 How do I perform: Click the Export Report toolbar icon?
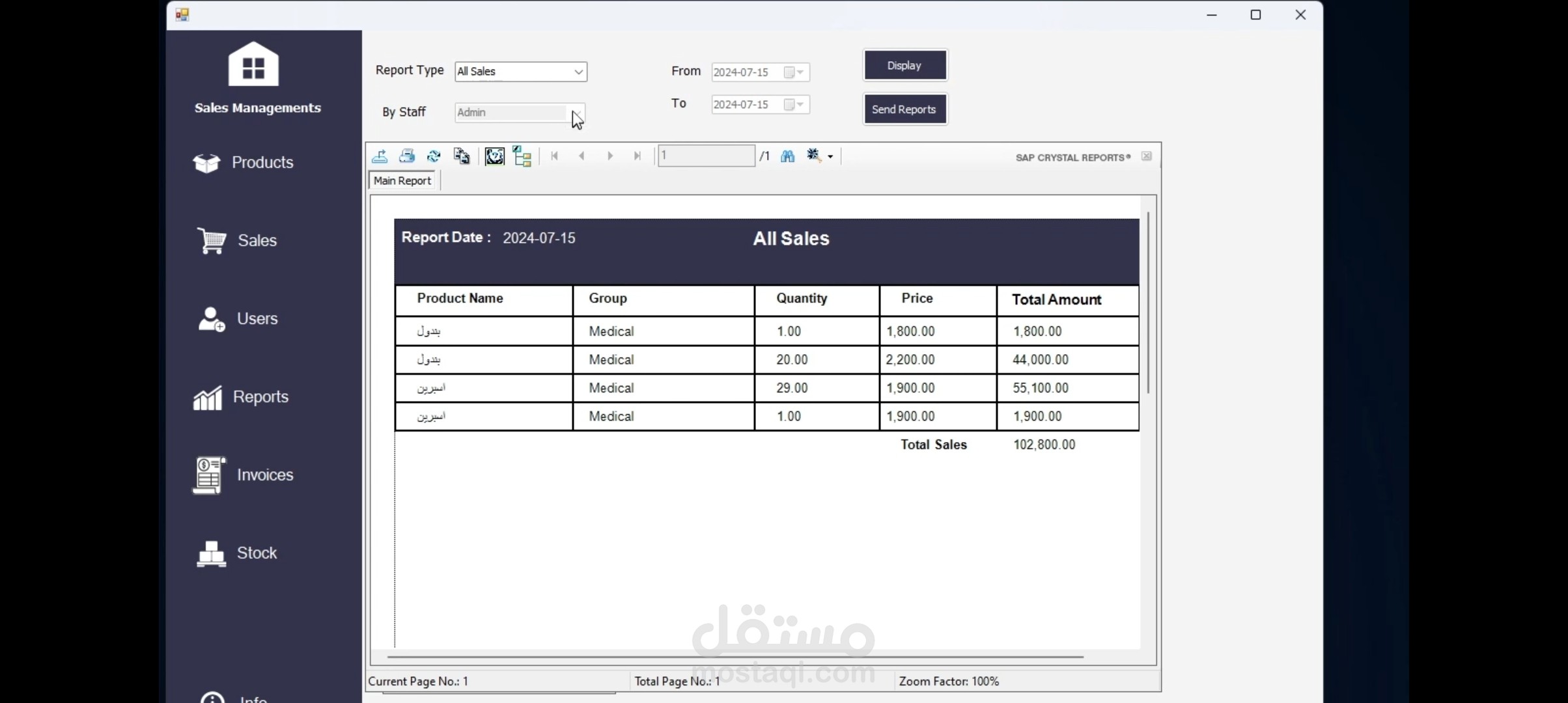tap(380, 156)
